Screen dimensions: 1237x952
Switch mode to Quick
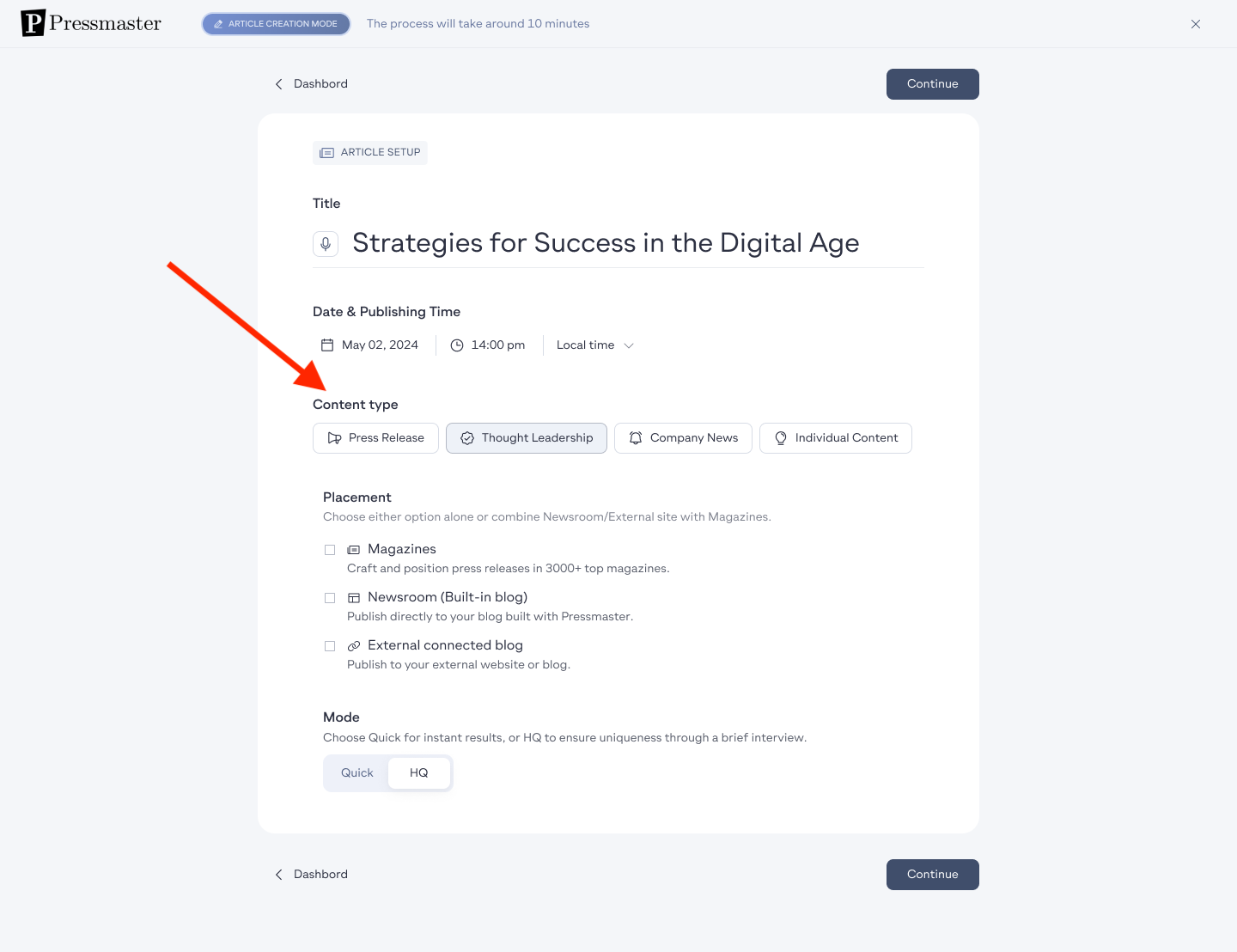(x=357, y=773)
